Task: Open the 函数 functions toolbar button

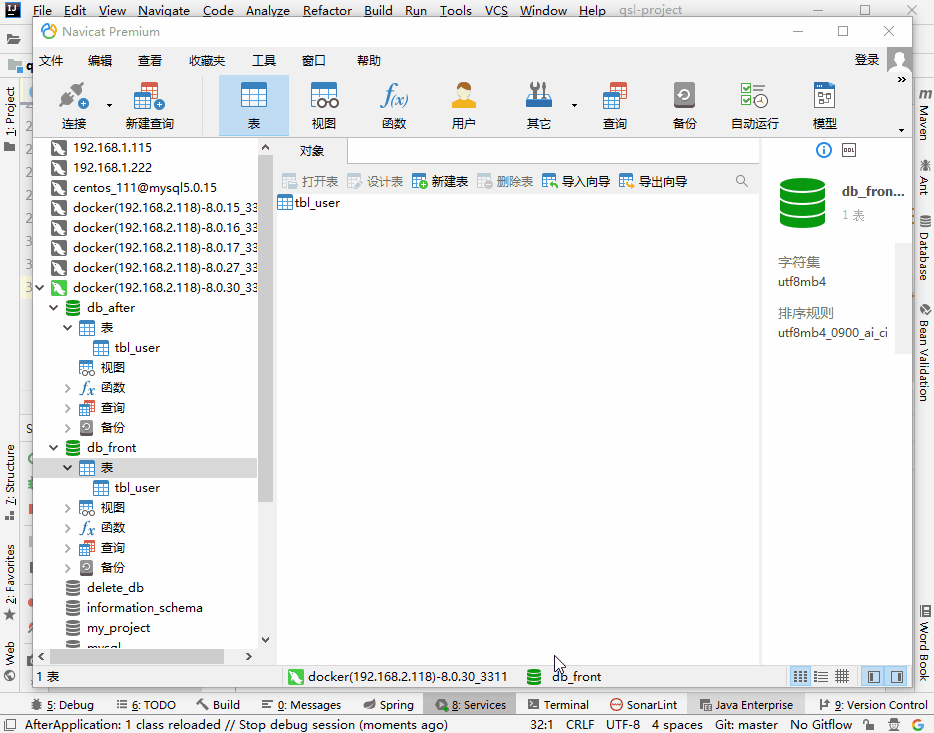Action: point(394,106)
